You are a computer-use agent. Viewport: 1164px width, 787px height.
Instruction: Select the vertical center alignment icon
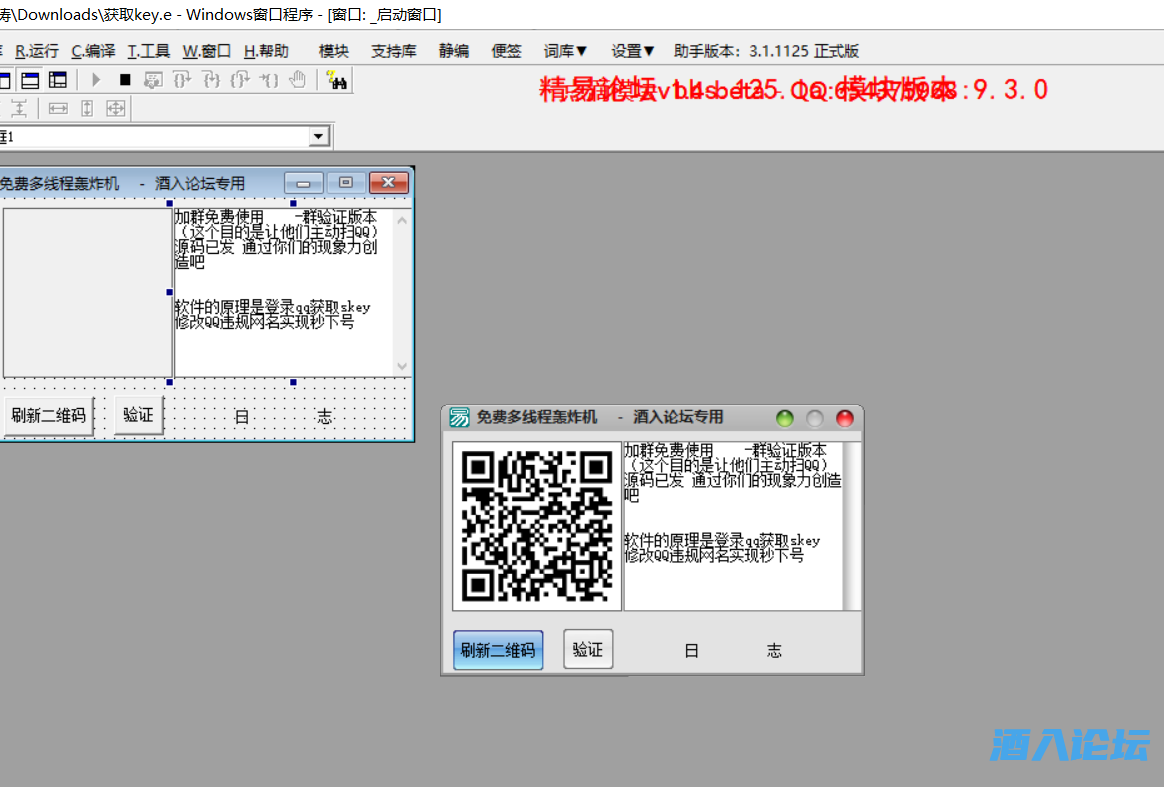click(19, 108)
